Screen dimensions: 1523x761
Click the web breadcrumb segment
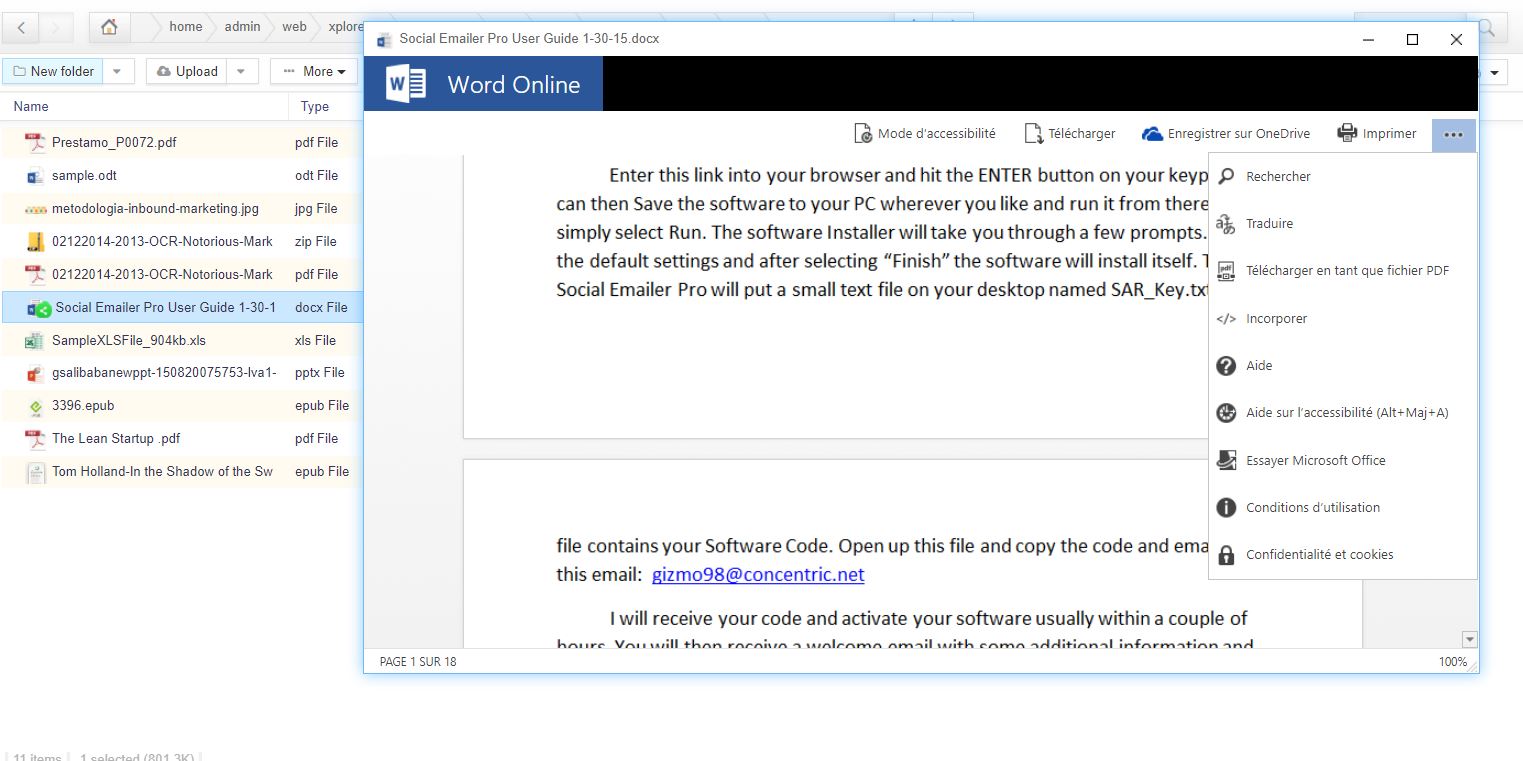tap(294, 27)
